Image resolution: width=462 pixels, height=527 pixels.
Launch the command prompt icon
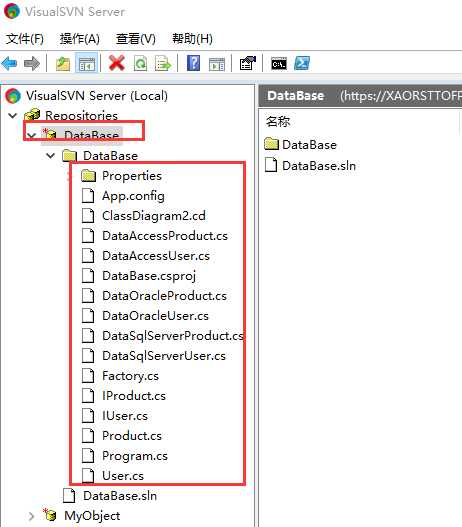279,63
